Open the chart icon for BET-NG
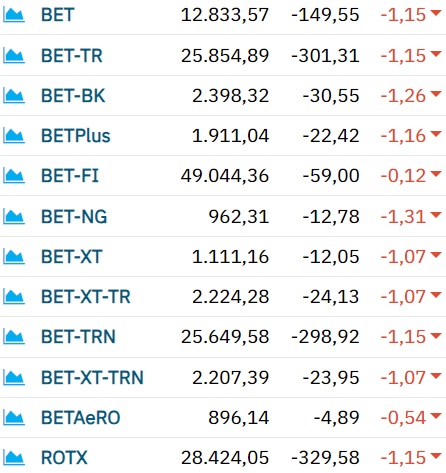The image size is (446, 473). 14,217
